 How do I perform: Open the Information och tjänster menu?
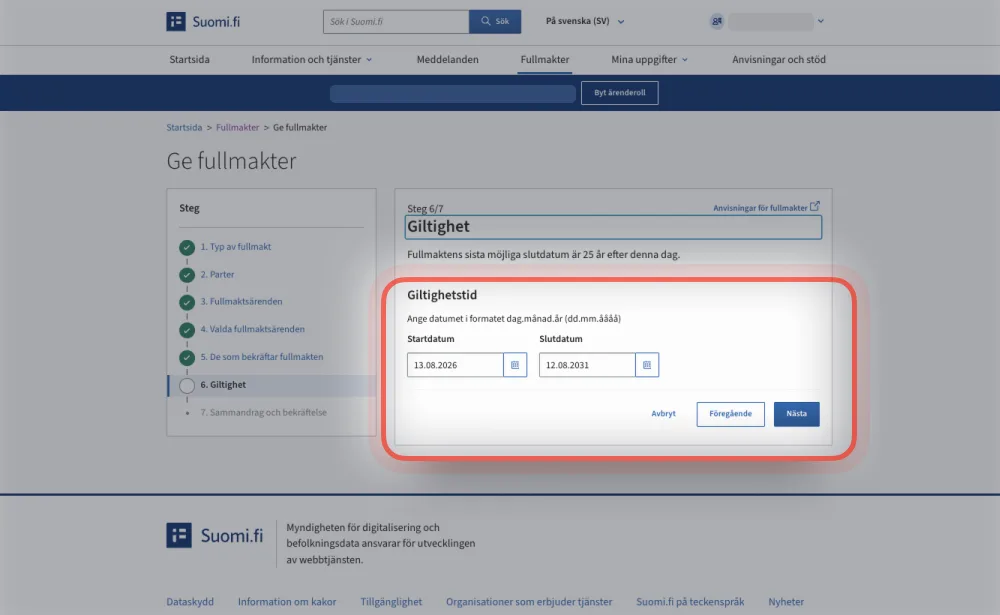[312, 59]
